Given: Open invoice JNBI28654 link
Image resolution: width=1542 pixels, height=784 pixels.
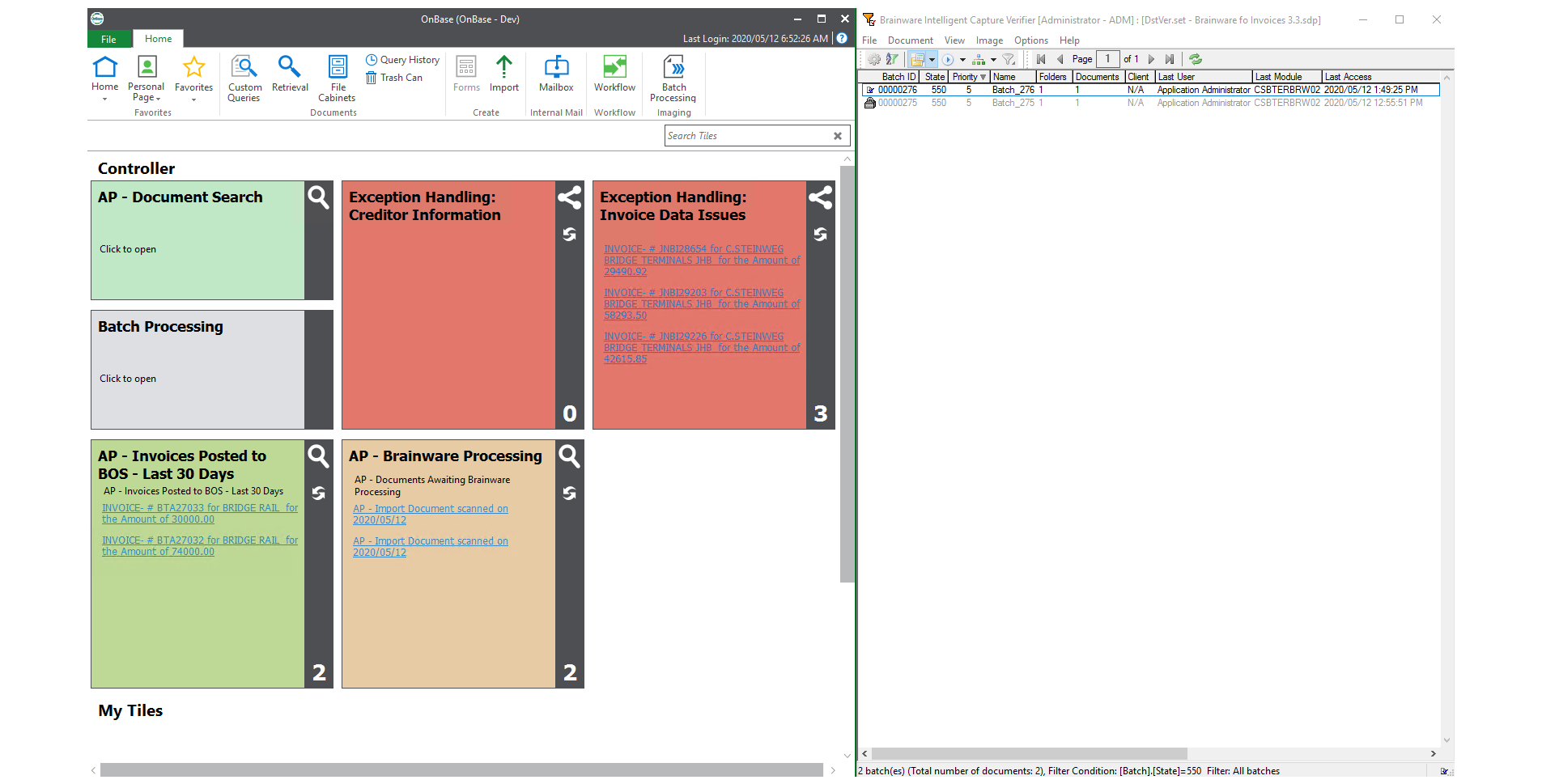Looking at the screenshot, I should coord(702,261).
